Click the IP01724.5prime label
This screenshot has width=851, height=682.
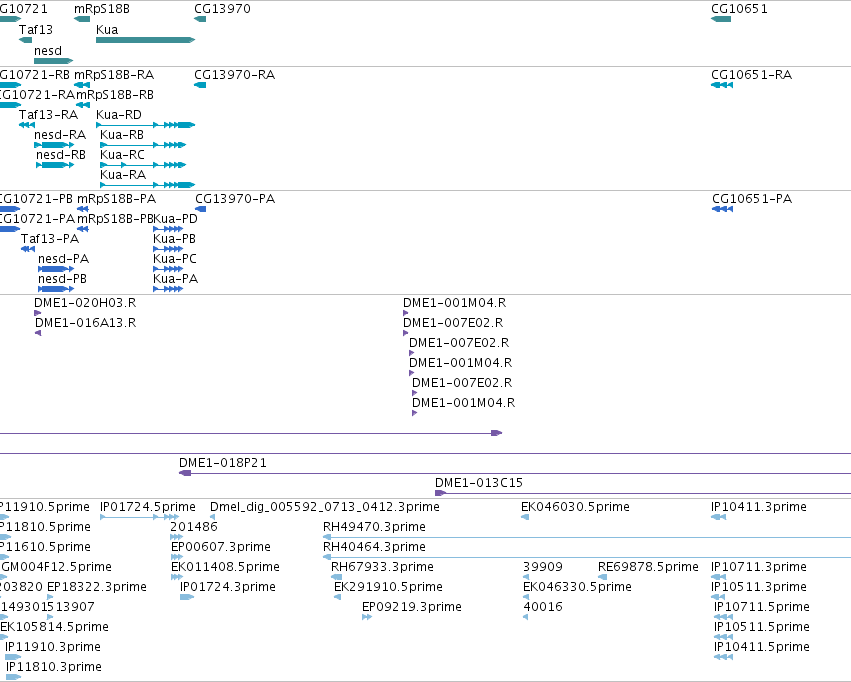click(x=148, y=507)
